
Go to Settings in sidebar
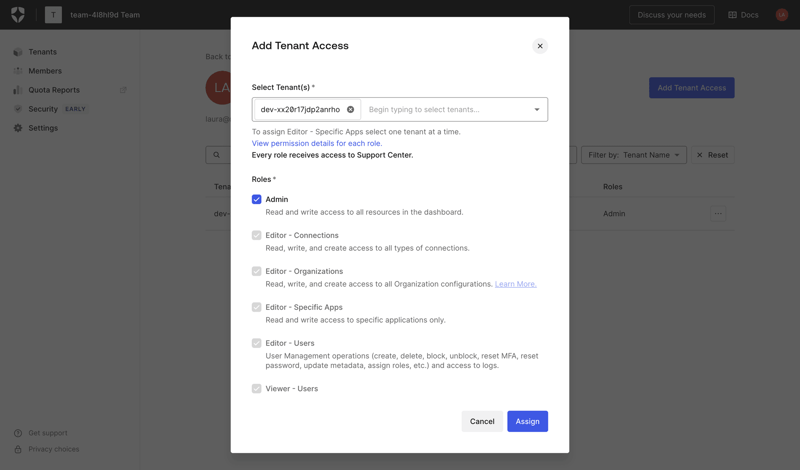tap(43, 128)
